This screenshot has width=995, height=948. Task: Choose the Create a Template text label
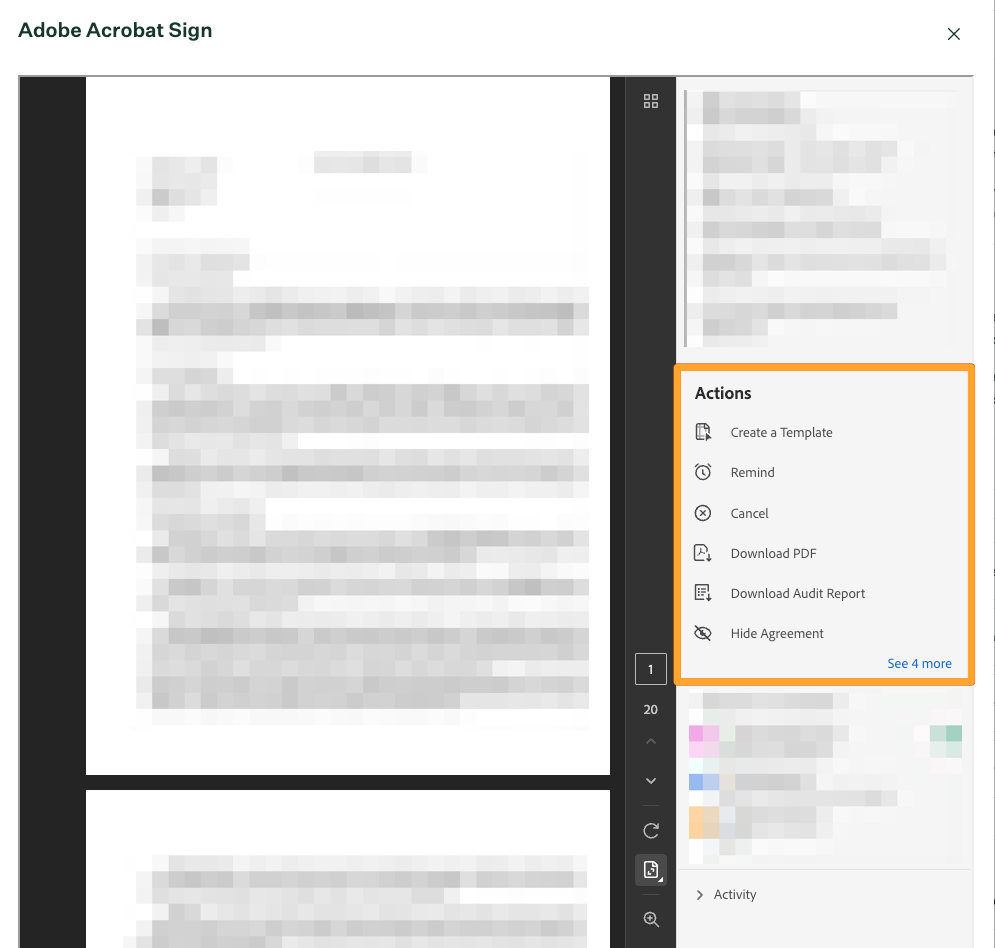pos(781,433)
